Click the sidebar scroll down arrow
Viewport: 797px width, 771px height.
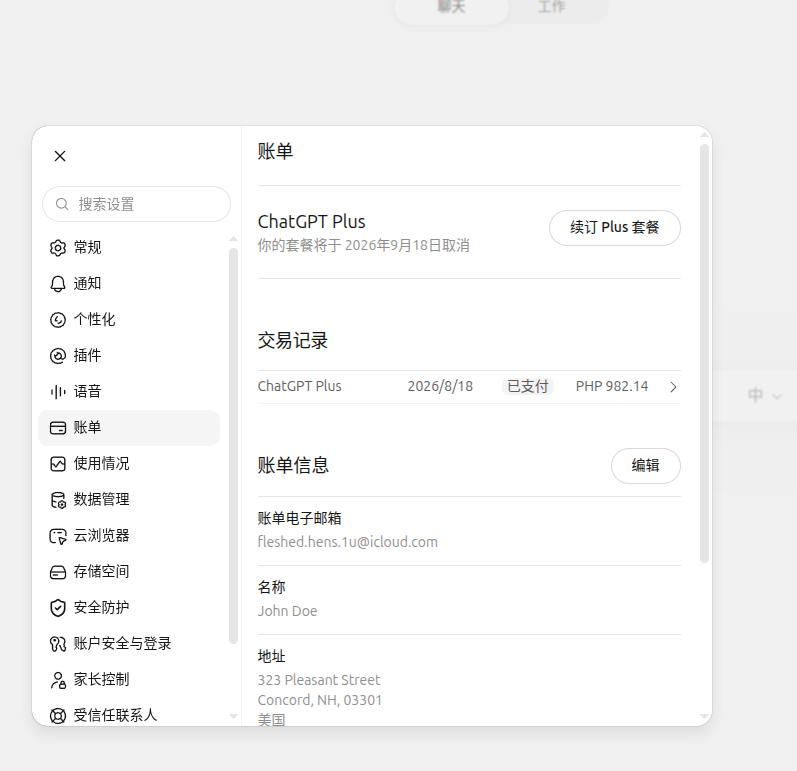(x=233, y=717)
